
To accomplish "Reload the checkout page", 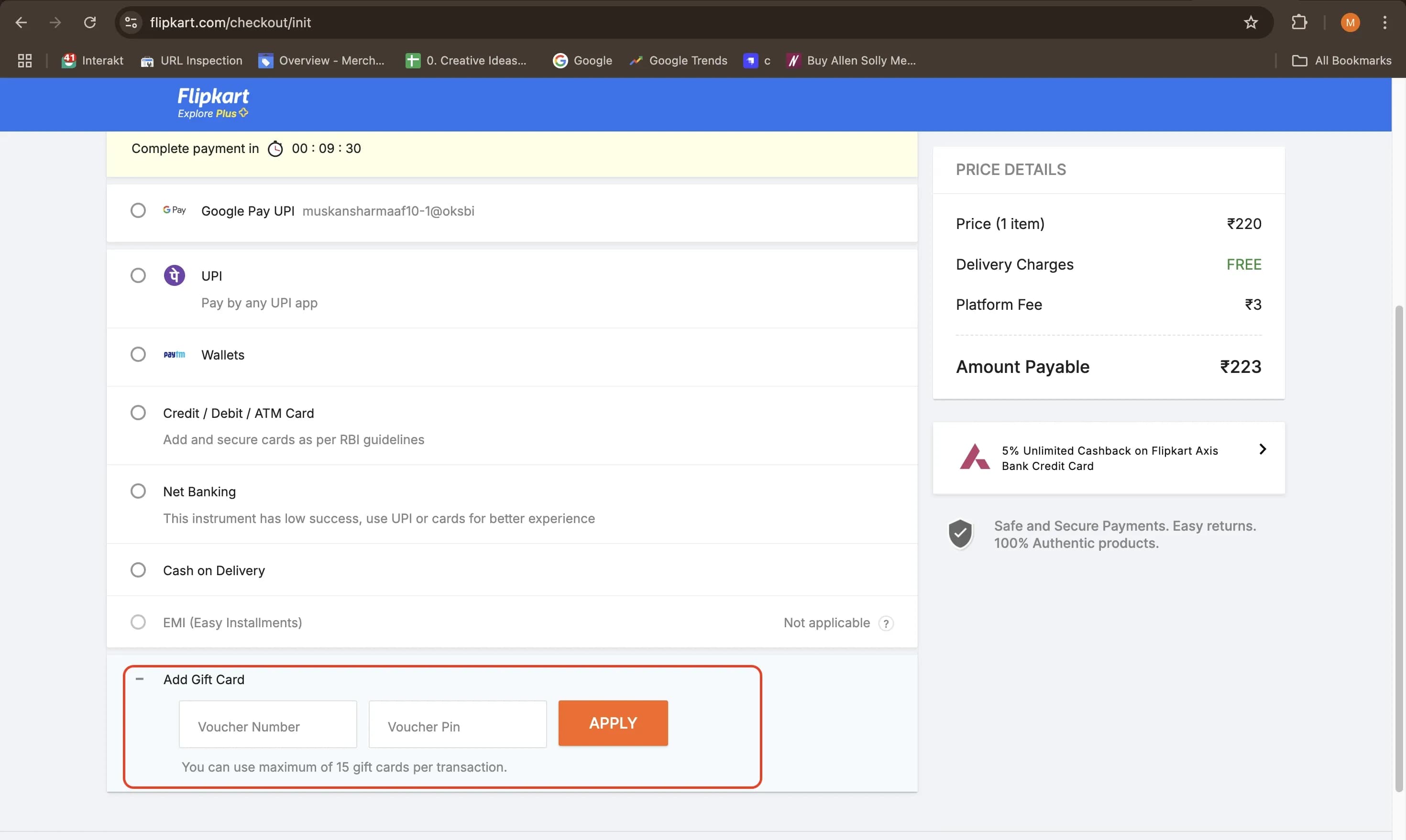I will pyautogui.click(x=89, y=22).
